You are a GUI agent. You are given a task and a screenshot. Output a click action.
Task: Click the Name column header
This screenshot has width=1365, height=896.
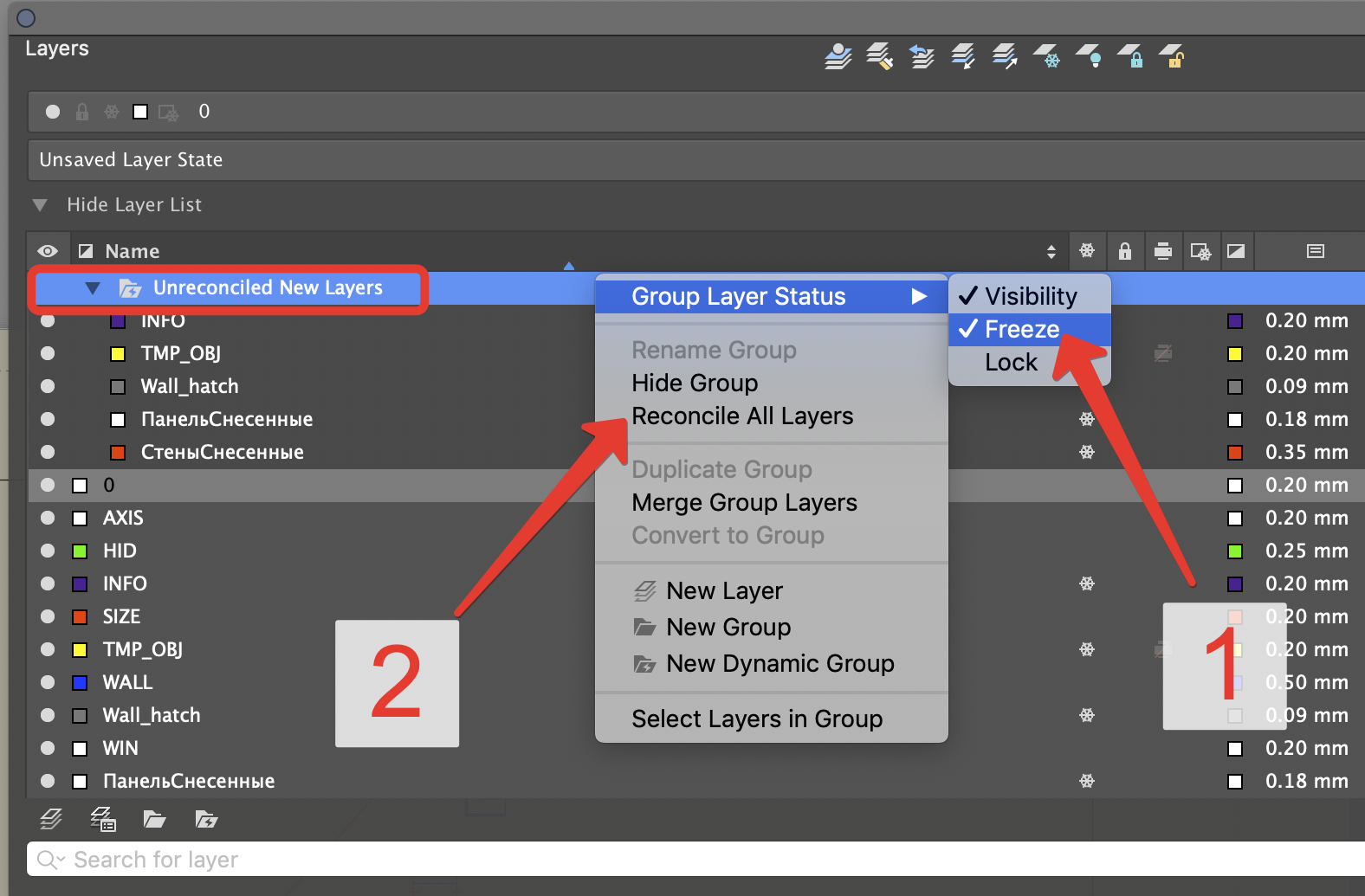pos(132,251)
